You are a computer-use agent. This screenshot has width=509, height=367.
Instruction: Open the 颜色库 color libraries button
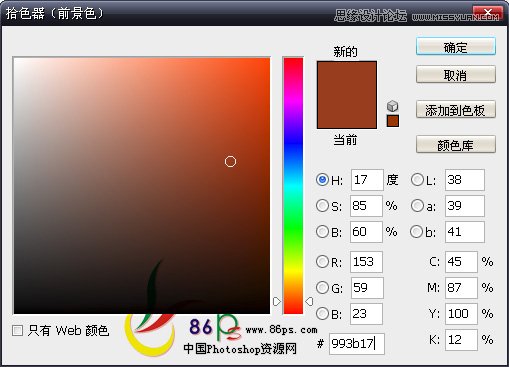[456, 144]
